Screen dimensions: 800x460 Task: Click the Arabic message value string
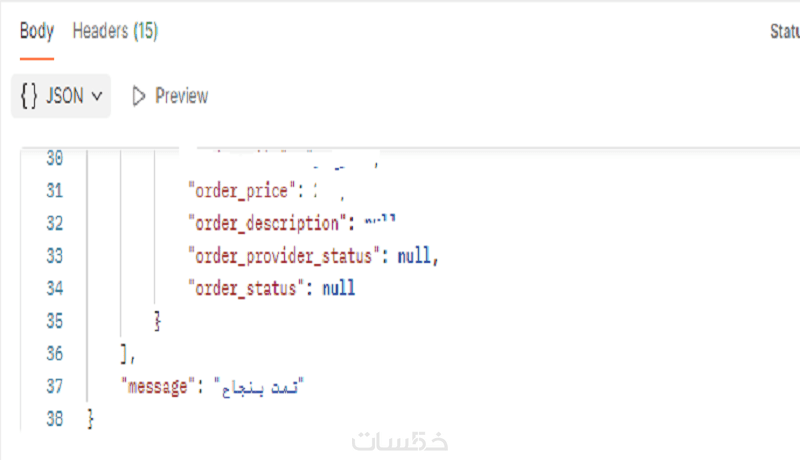point(257,385)
